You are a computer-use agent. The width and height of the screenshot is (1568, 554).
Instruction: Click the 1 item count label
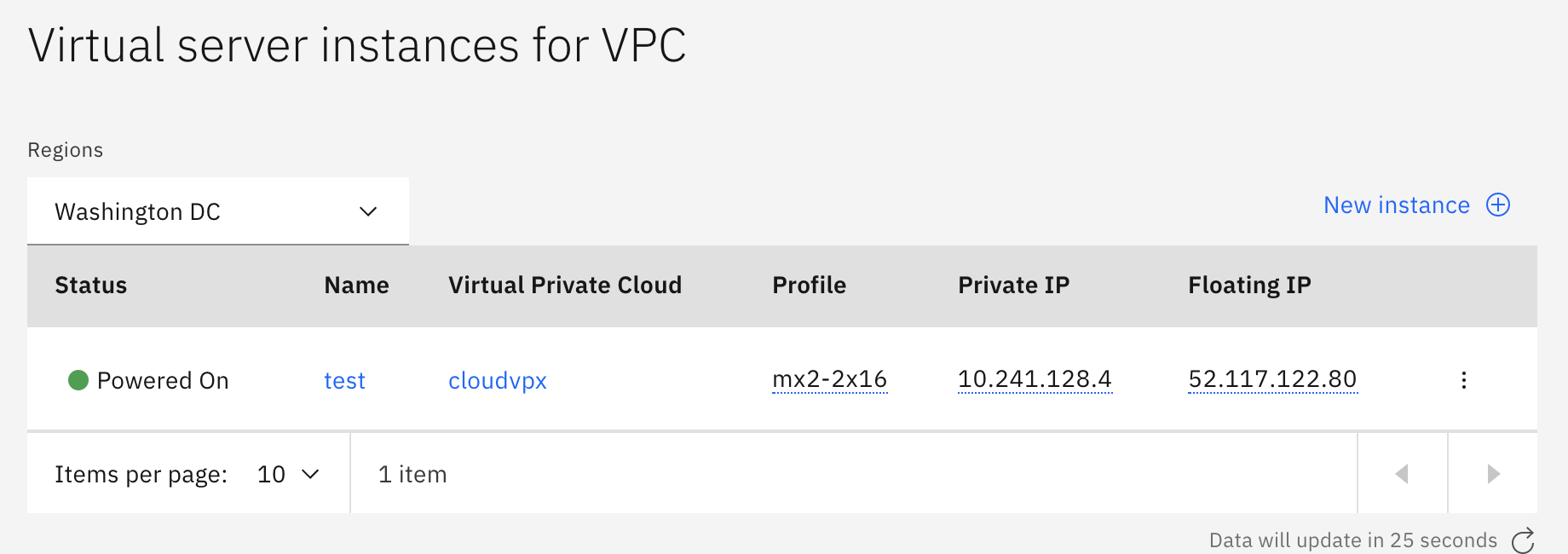coord(412,474)
